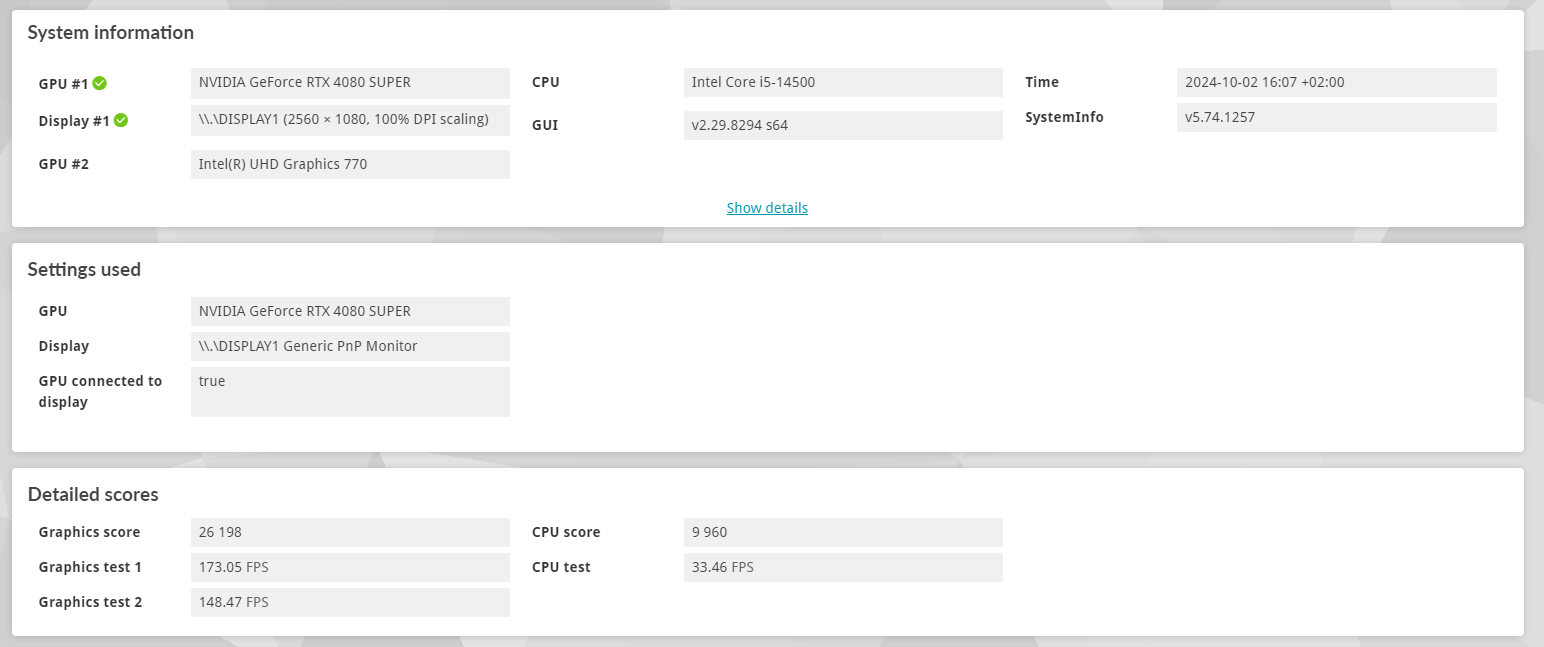Select the SystemInfo version v5.74.1257 field

click(1335, 117)
